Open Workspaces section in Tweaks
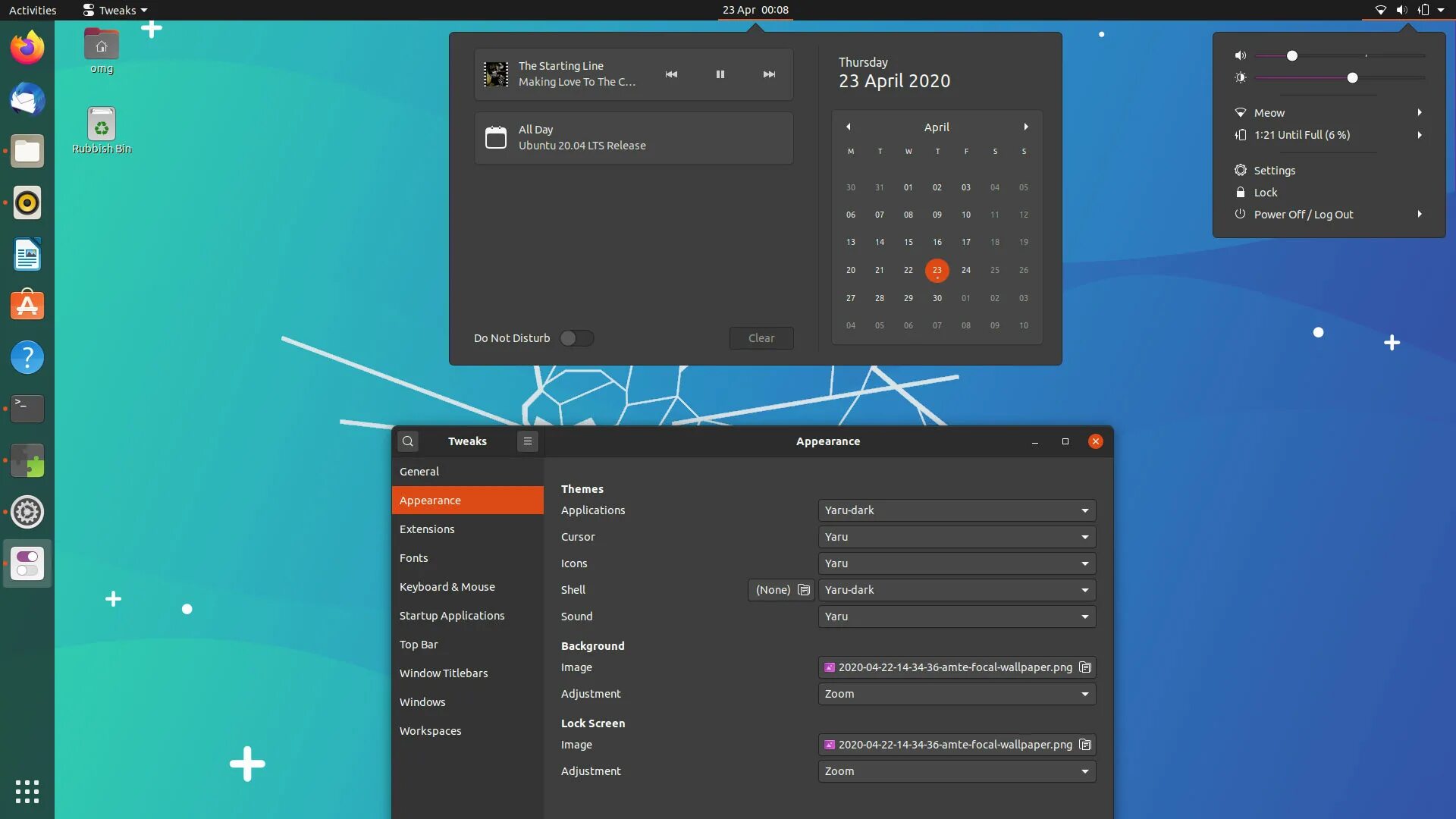The width and height of the screenshot is (1456, 819). [x=468, y=731]
